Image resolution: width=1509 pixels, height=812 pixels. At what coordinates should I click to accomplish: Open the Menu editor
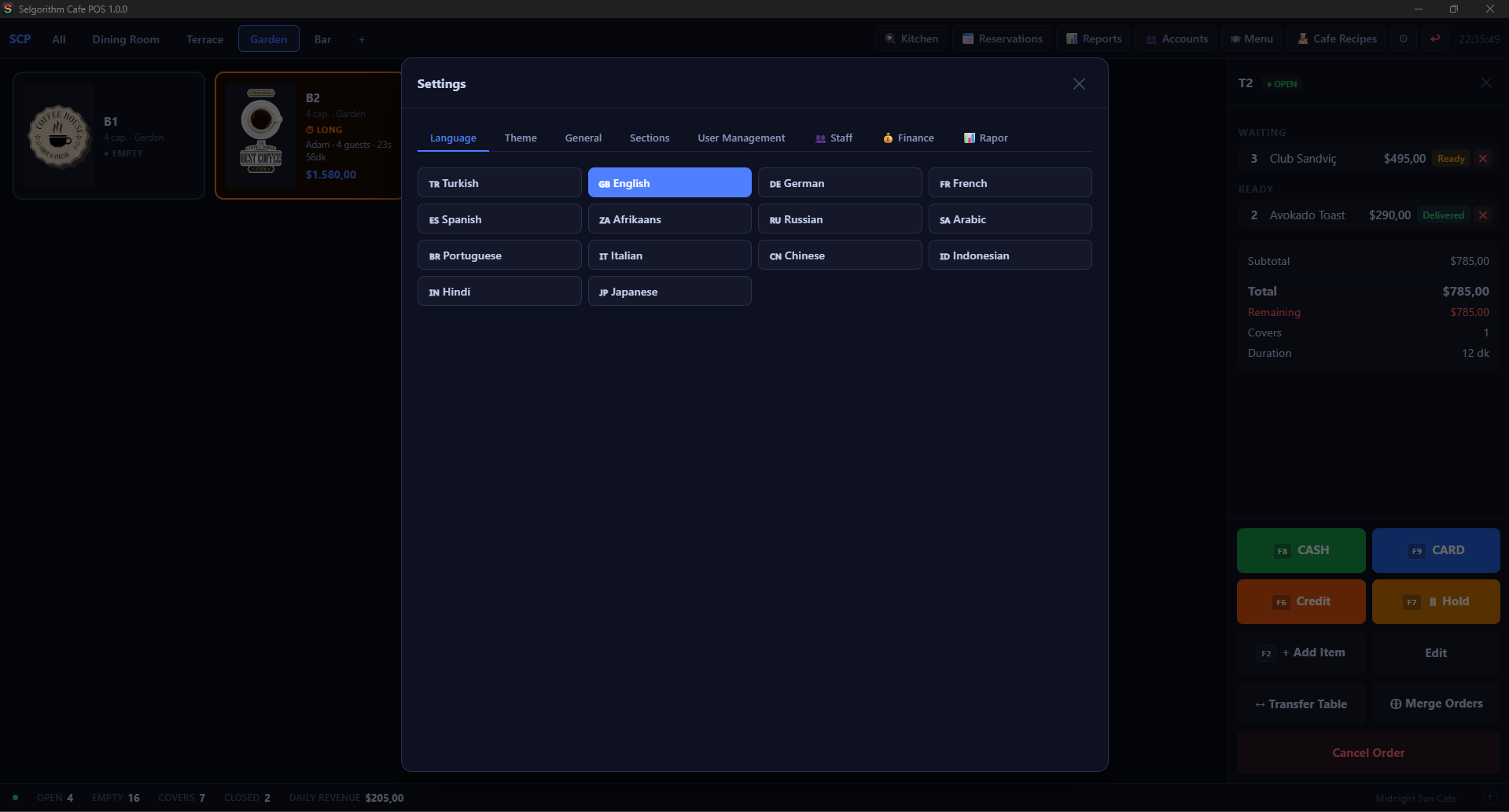(x=1251, y=39)
